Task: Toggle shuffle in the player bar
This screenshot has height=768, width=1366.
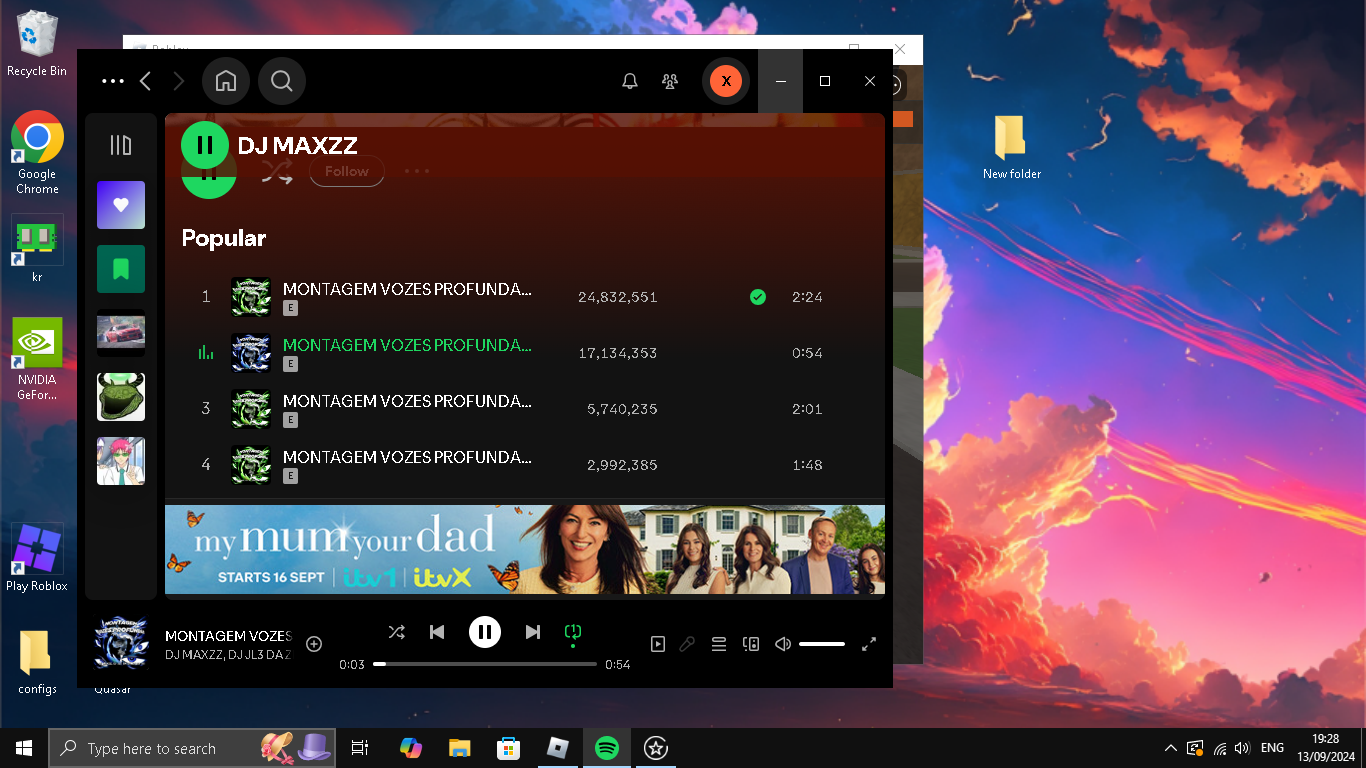Action: coord(396,632)
